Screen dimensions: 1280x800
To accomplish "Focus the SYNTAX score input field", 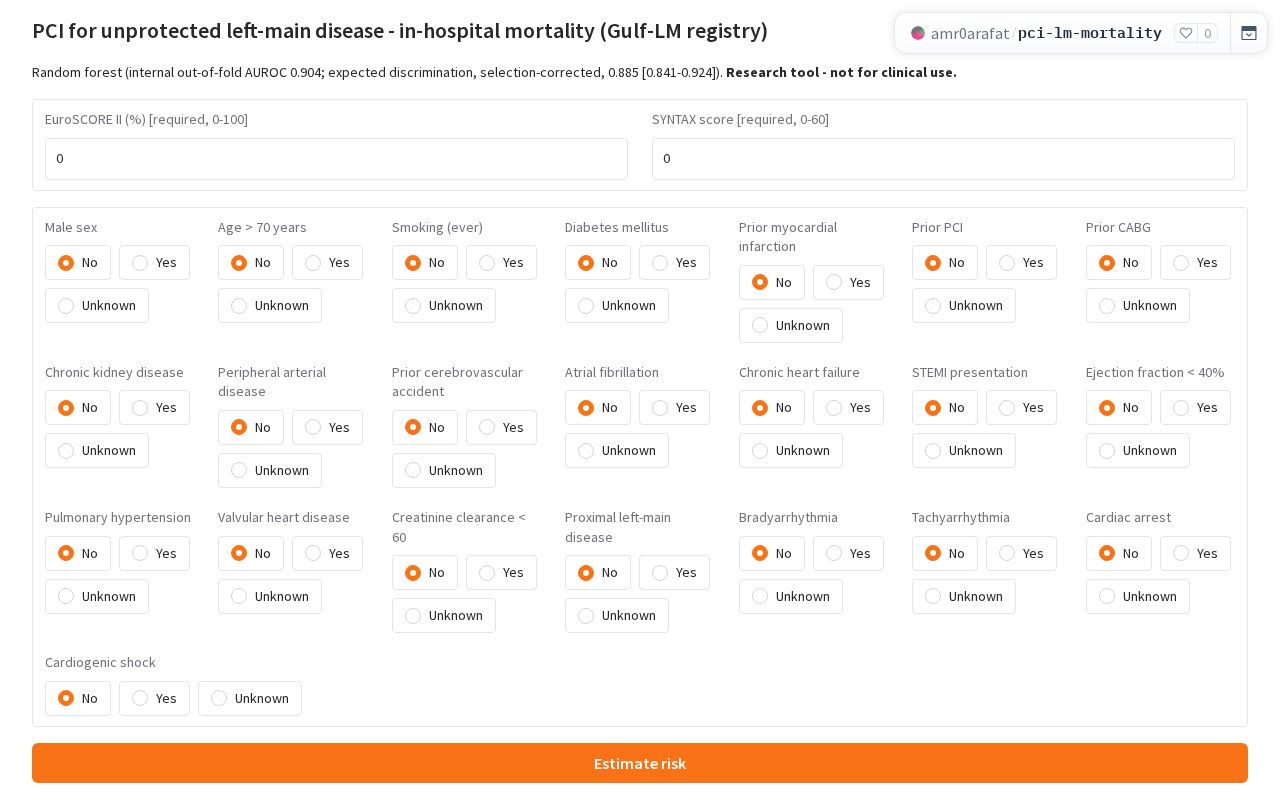I will point(943,159).
